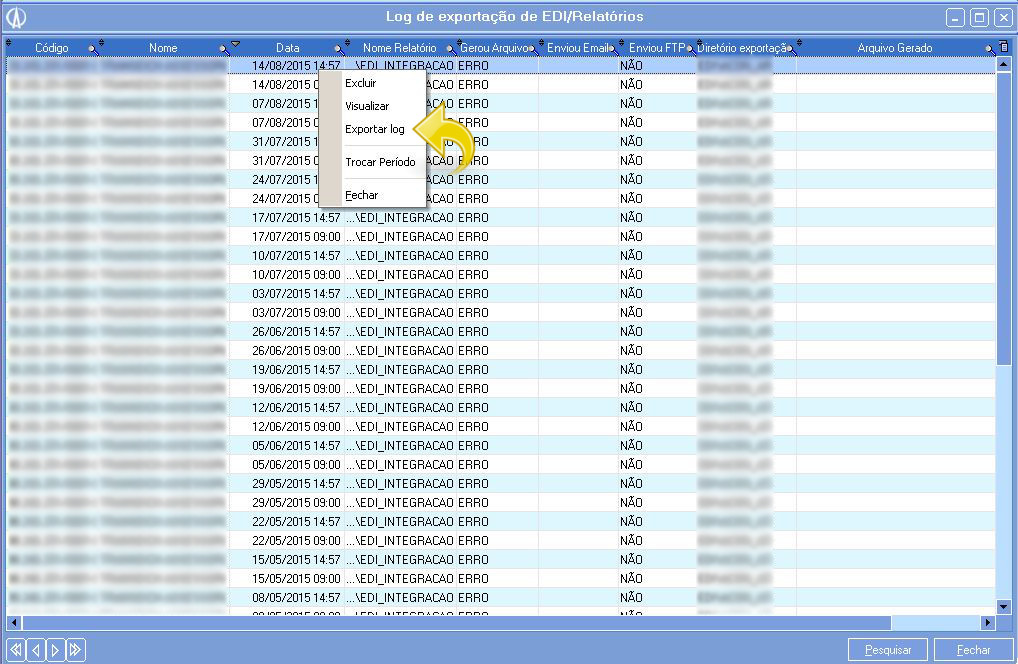1018x664 pixels.
Task: Choose Exportar log from the context menu
Action: pyautogui.click(x=375, y=129)
